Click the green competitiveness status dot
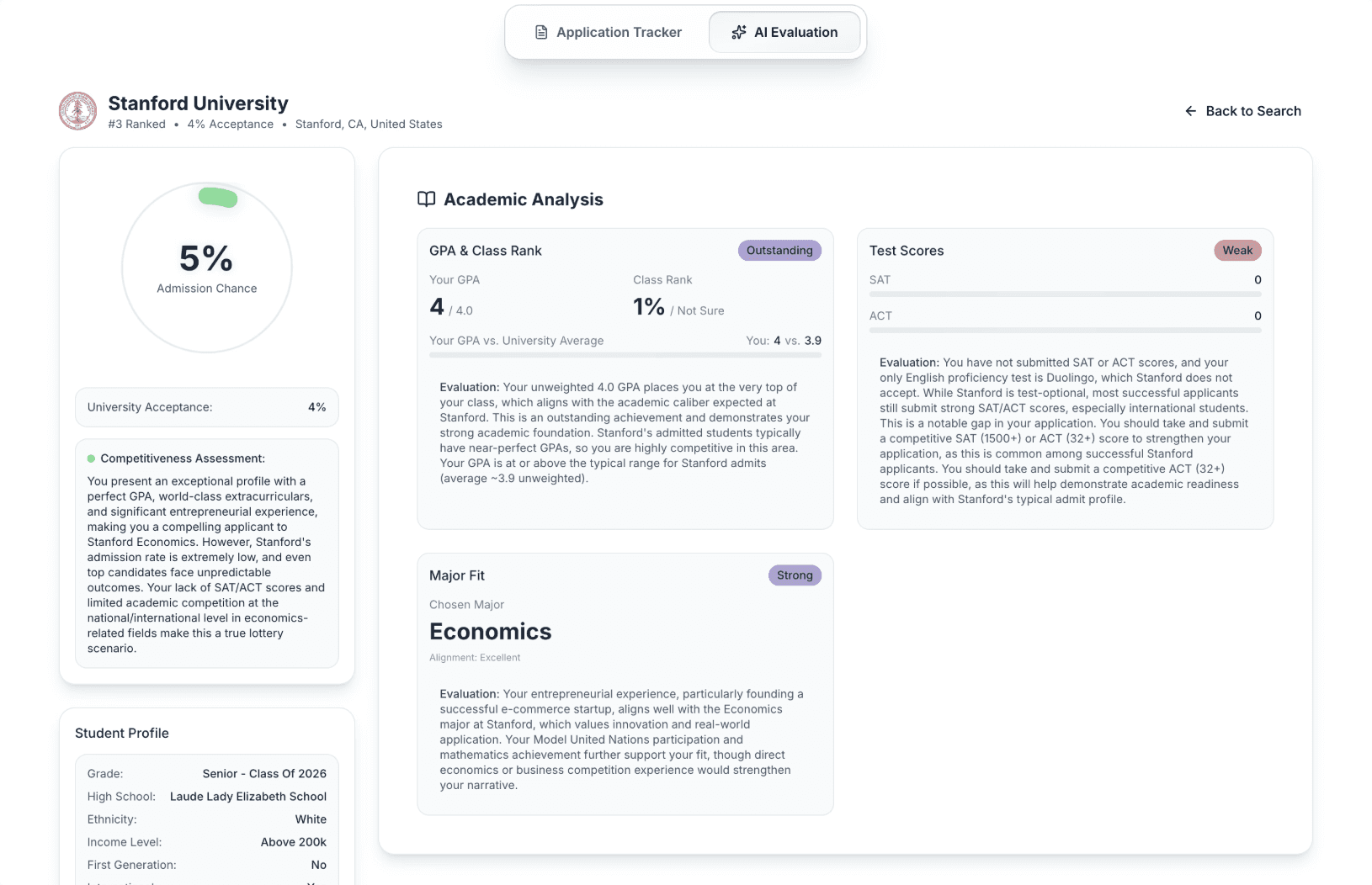 pyautogui.click(x=91, y=458)
